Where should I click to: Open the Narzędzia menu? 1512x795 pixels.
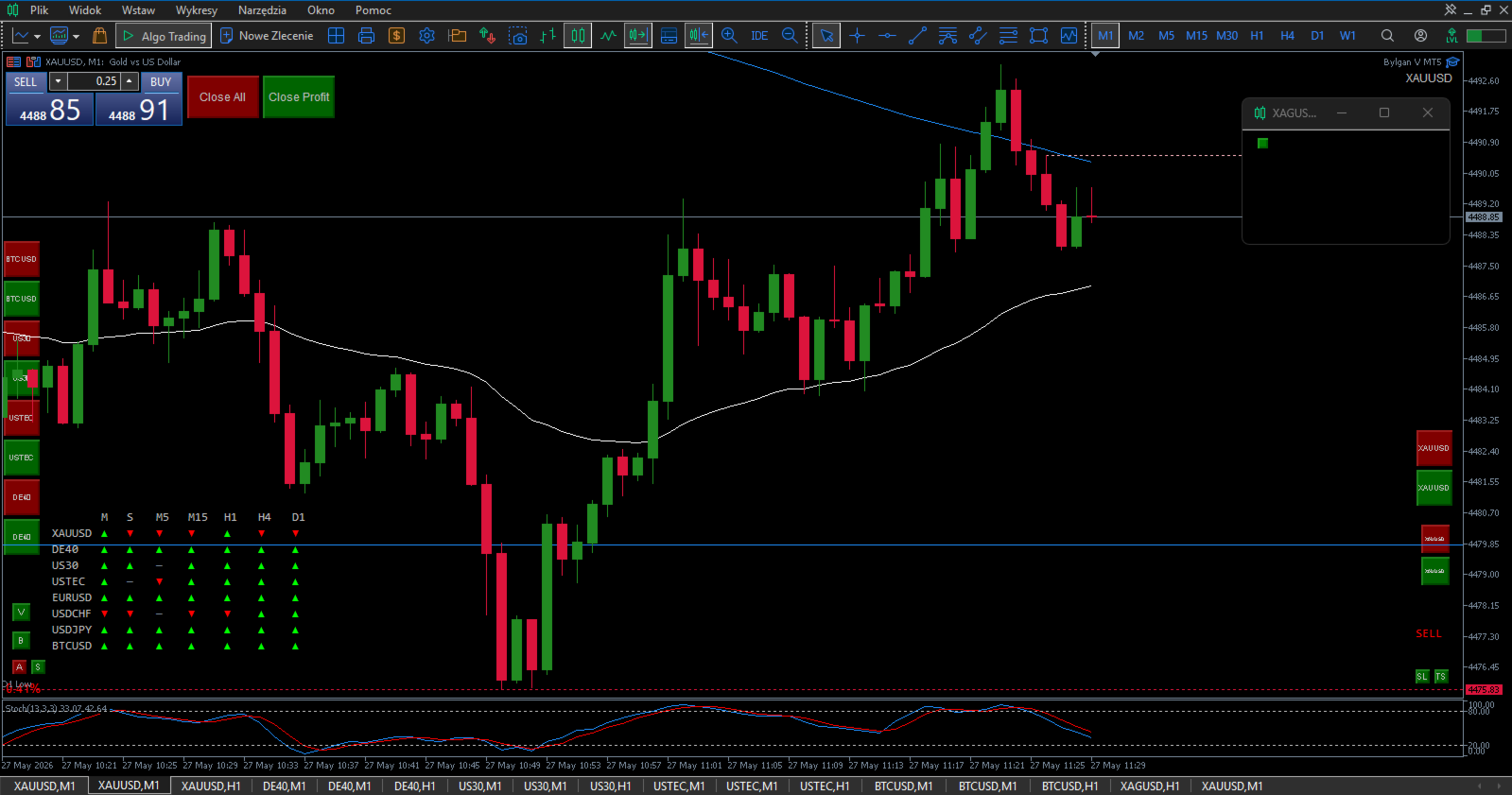pyautogui.click(x=262, y=10)
